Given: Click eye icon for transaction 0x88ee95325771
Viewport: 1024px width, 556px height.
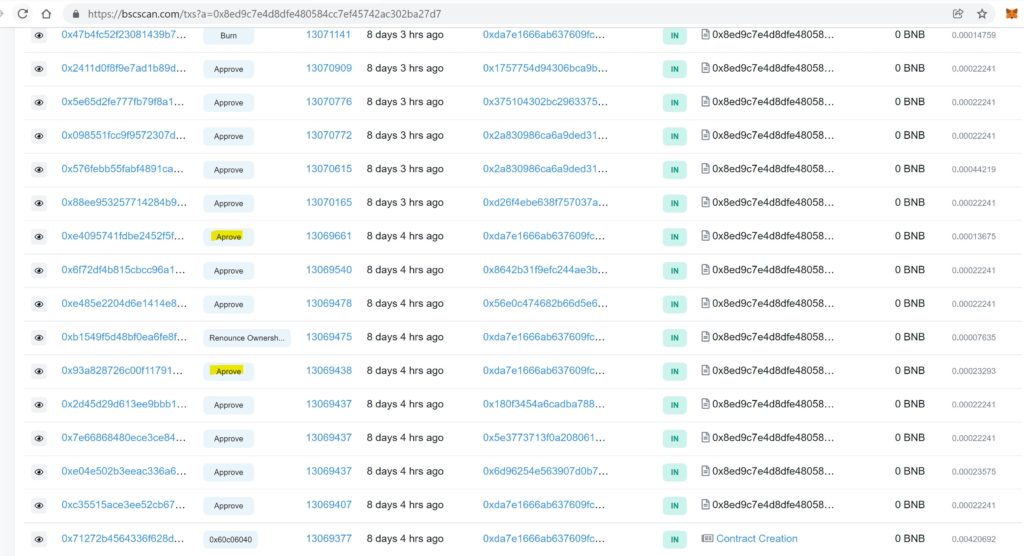Looking at the screenshot, I should 39,203.
